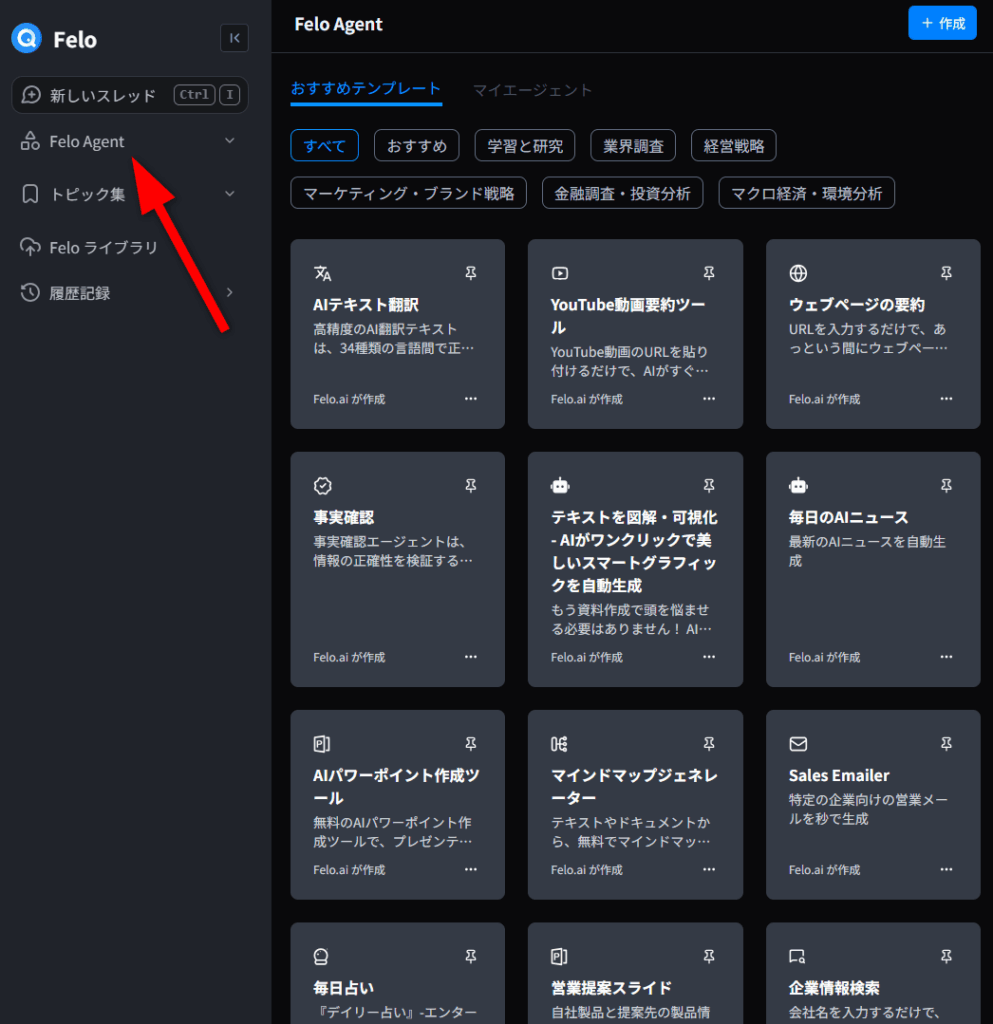The height and width of the screenshot is (1024, 993).
Task: Filter by マクロ経済・環境分析
Action: pyautogui.click(x=806, y=193)
